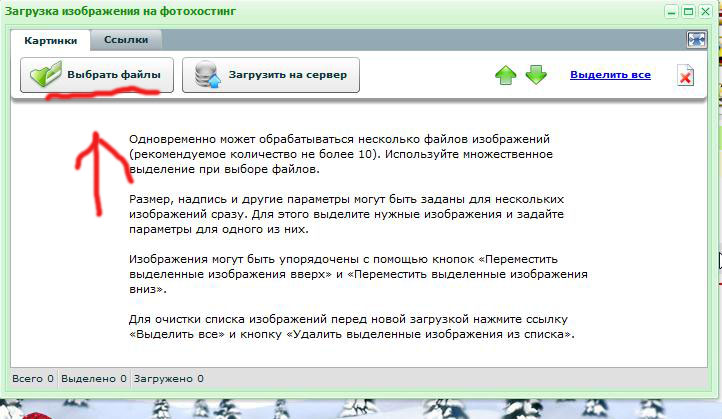722x419 pixels.
Task: Close the 'Загрузка изображения на фотохостинг' window
Action: tap(706, 12)
